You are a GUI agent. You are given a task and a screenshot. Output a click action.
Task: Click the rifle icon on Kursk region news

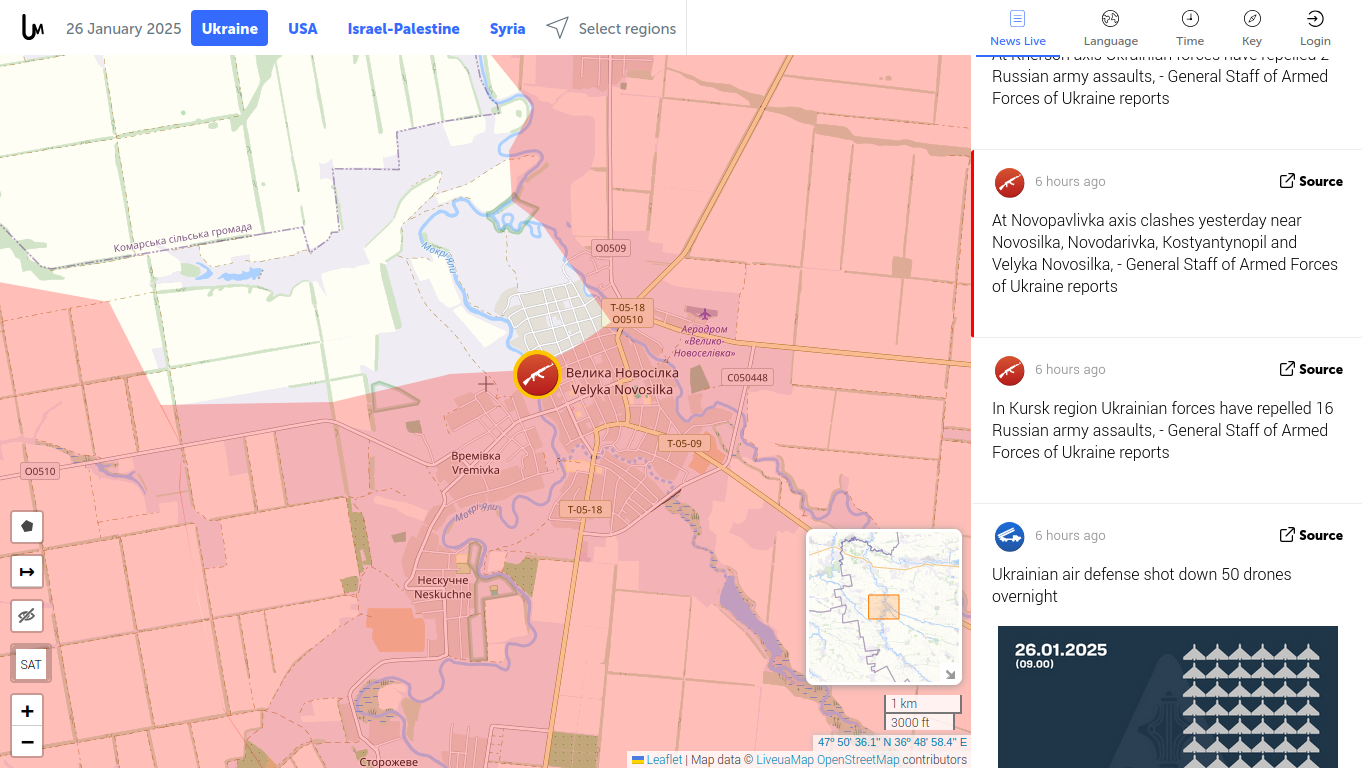pos(1010,370)
